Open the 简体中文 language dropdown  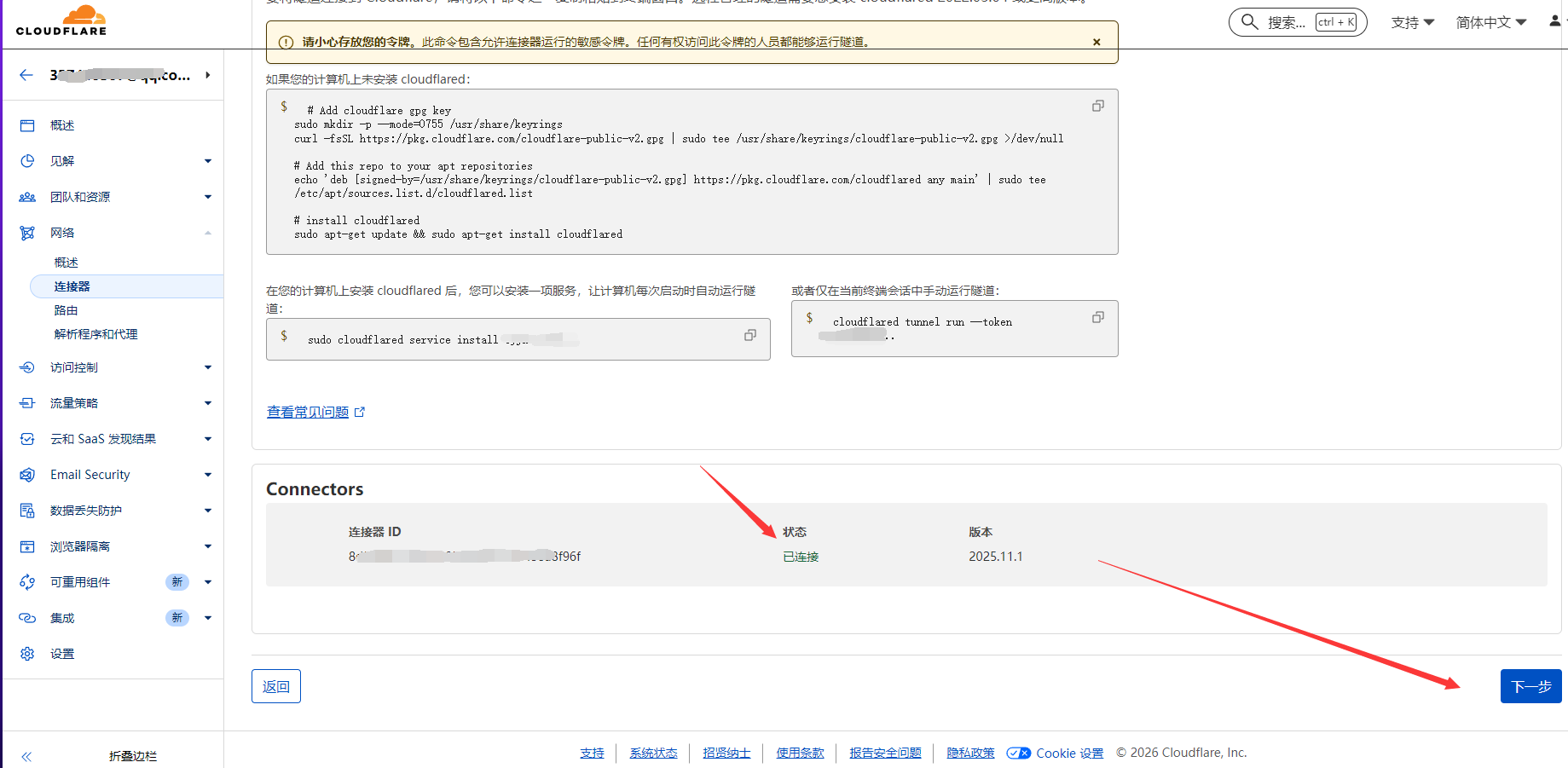[x=1490, y=22]
